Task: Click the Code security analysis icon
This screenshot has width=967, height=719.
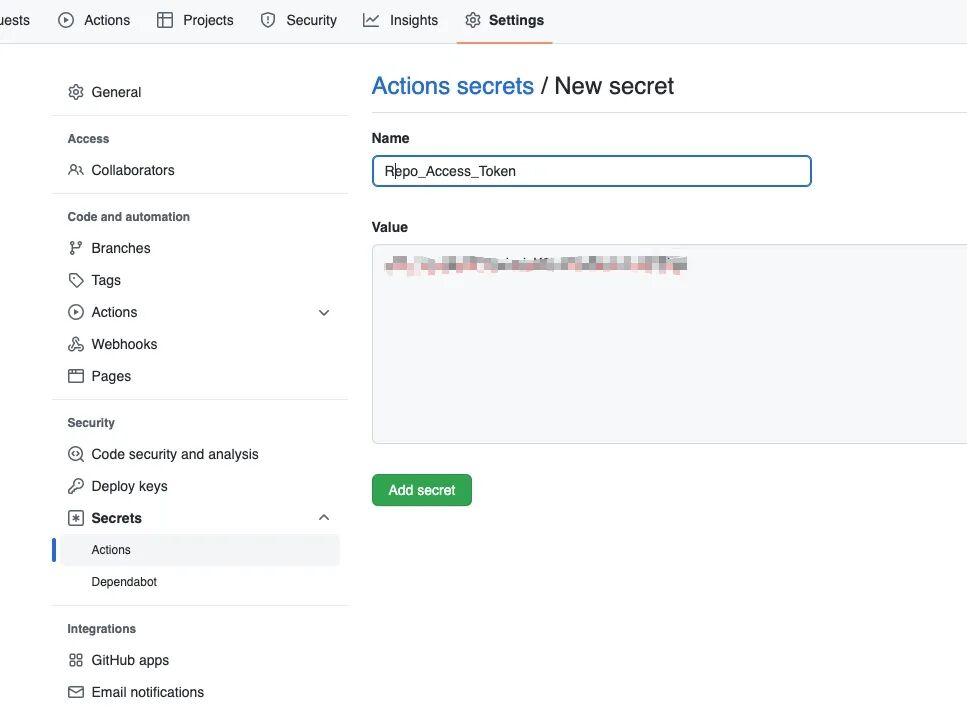Action: tap(76, 454)
